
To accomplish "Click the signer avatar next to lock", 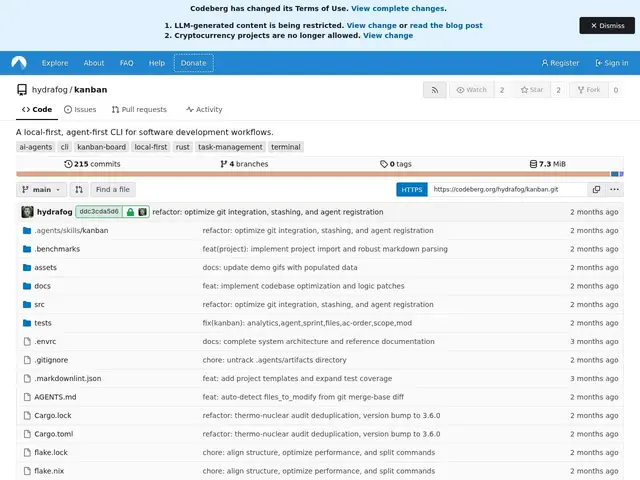I will (142, 212).
